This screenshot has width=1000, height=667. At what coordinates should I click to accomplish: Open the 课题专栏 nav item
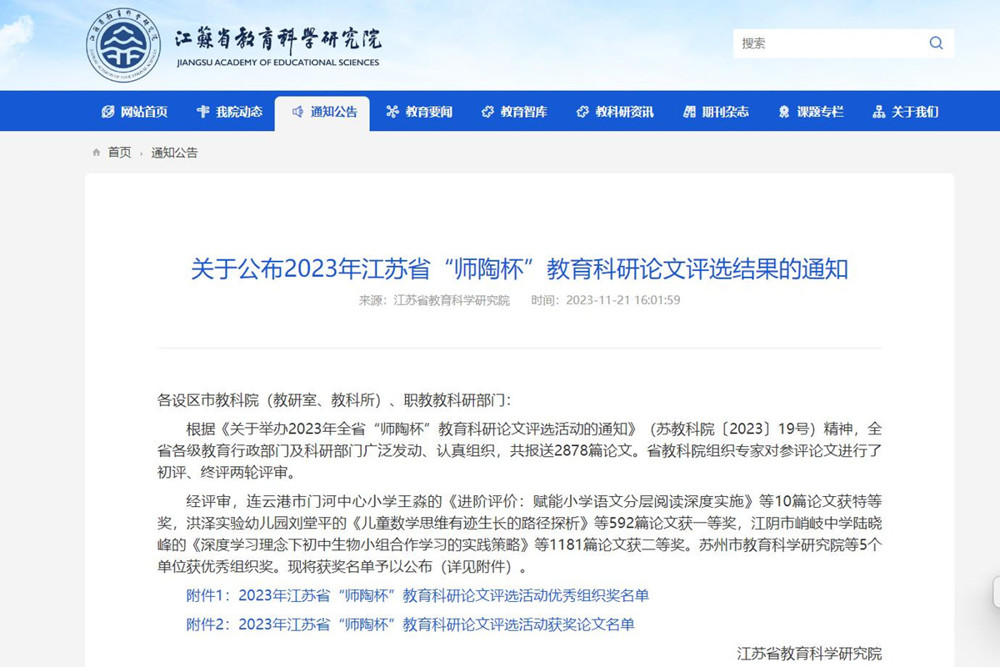(811, 112)
